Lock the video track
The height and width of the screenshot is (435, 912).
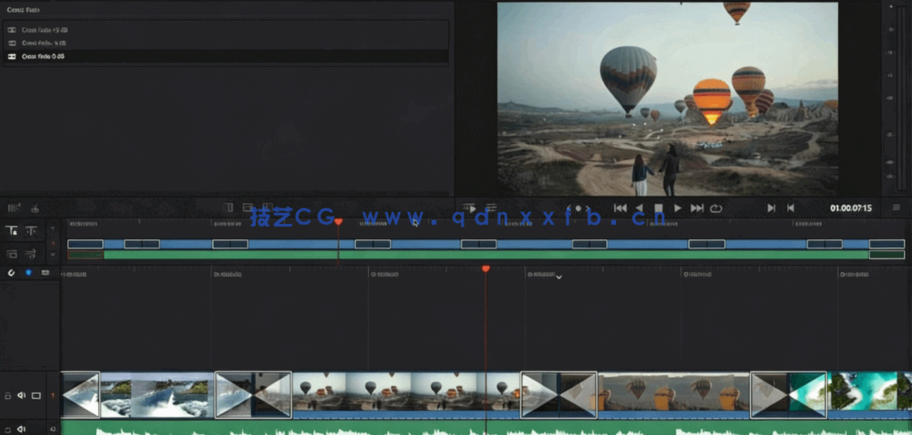[x=8, y=395]
